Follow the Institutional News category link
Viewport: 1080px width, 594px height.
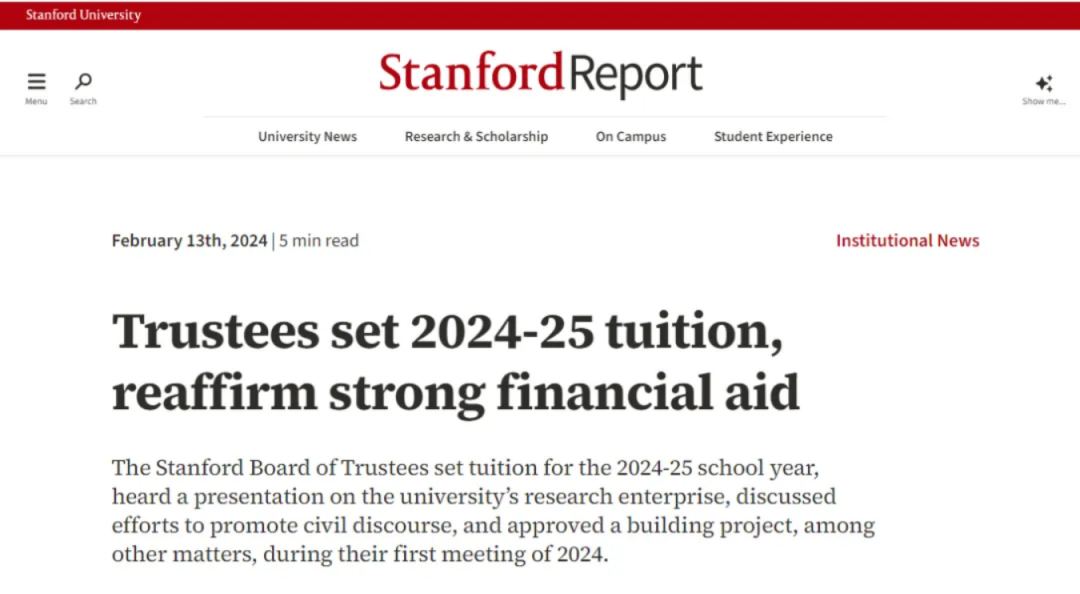pos(907,241)
